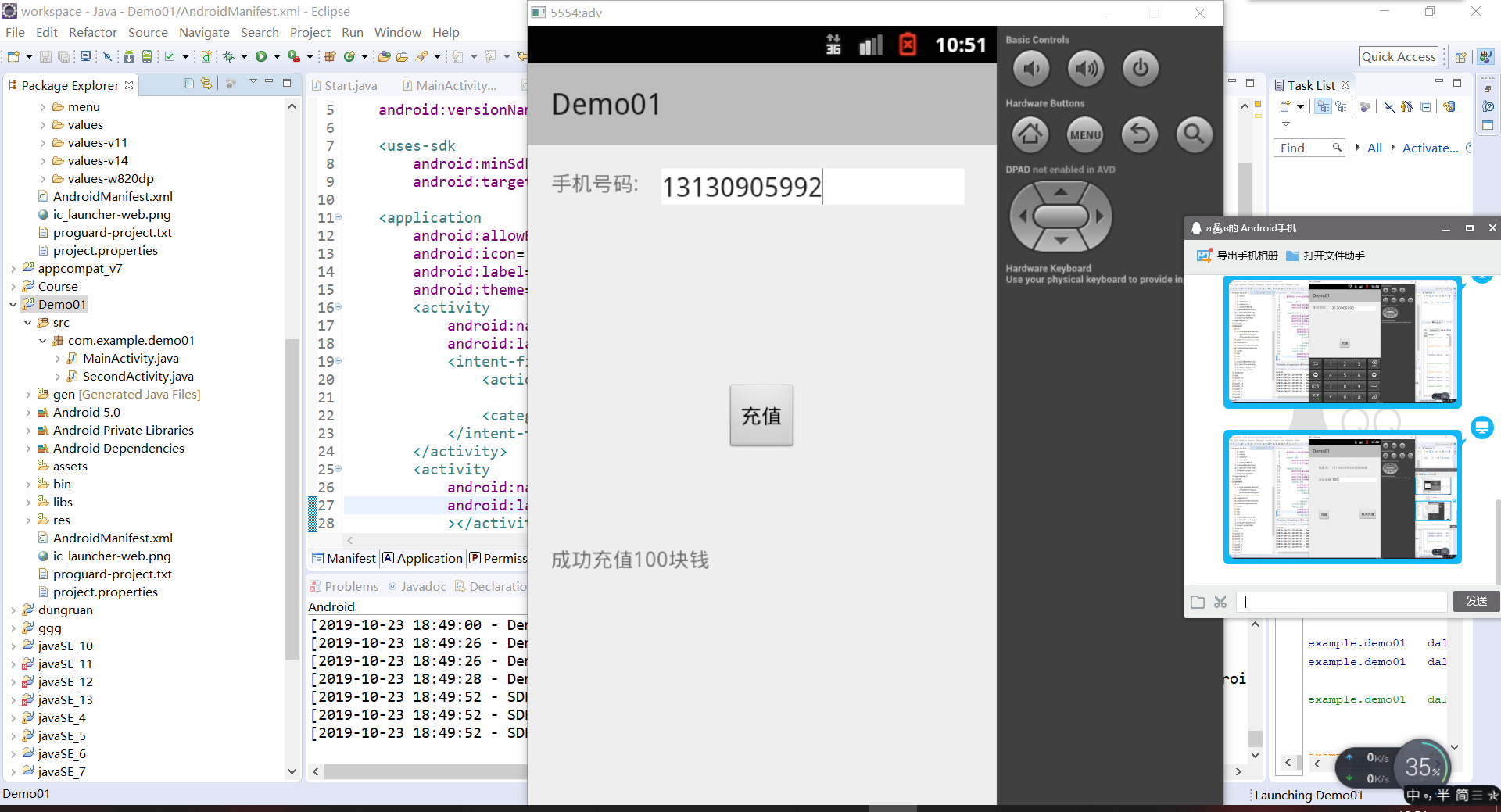Click the green Run button in toolbar

(x=261, y=56)
